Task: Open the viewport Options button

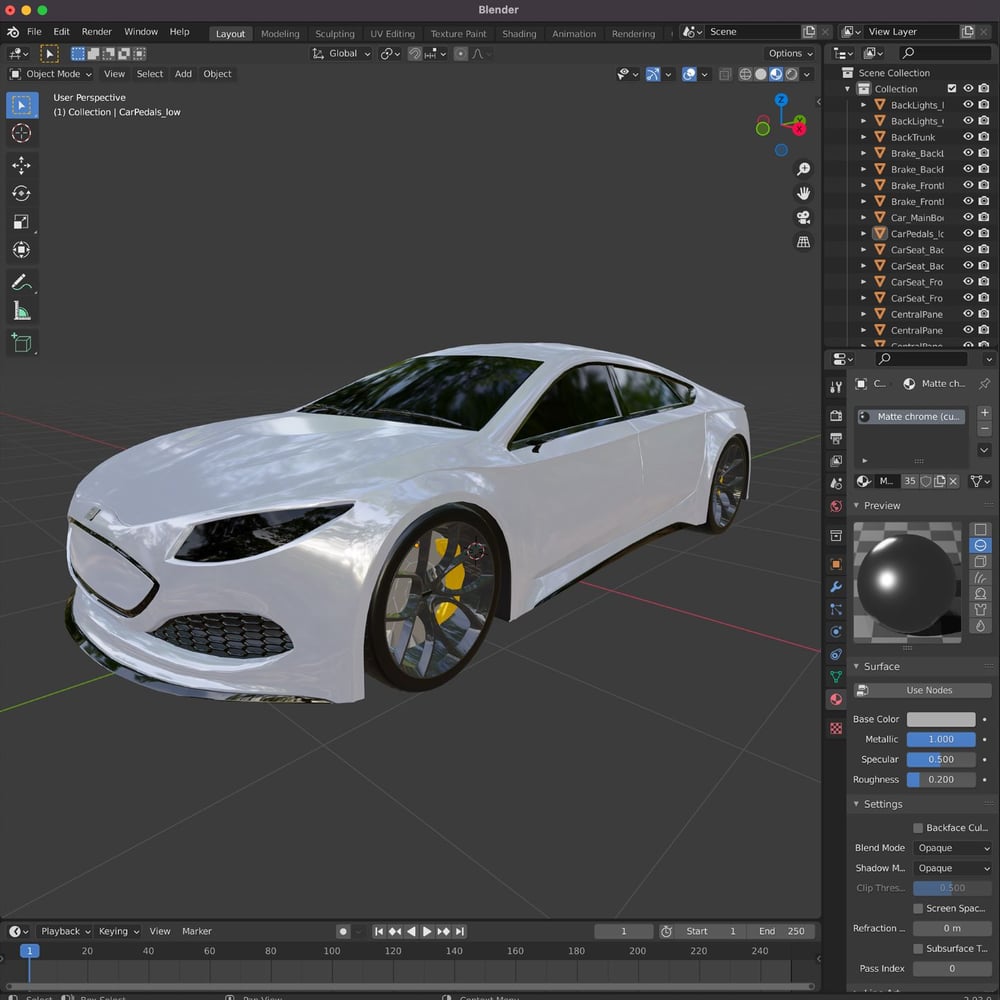Action: [x=790, y=54]
